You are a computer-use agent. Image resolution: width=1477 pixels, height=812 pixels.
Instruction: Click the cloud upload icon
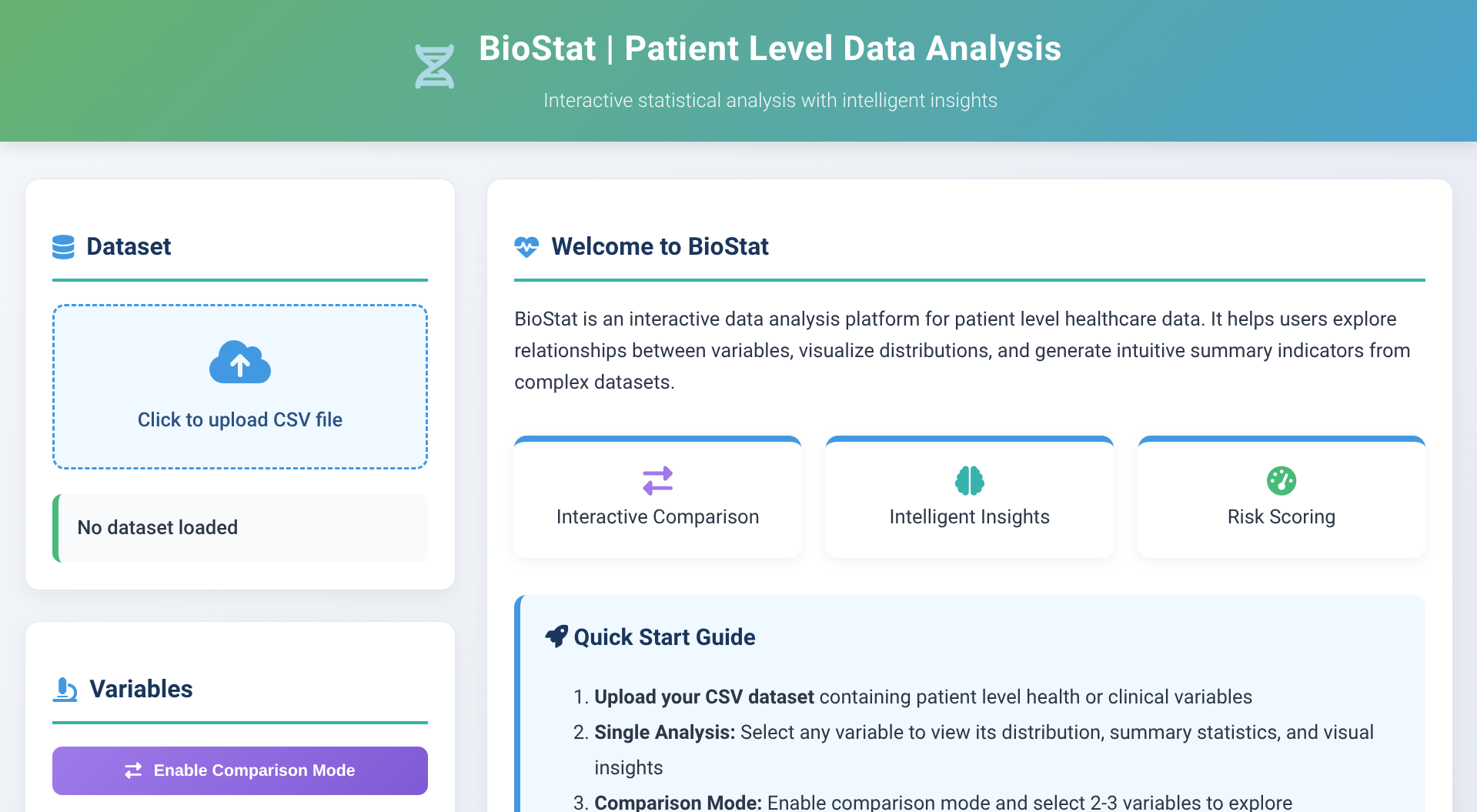pyautogui.click(x=240, y=362)
